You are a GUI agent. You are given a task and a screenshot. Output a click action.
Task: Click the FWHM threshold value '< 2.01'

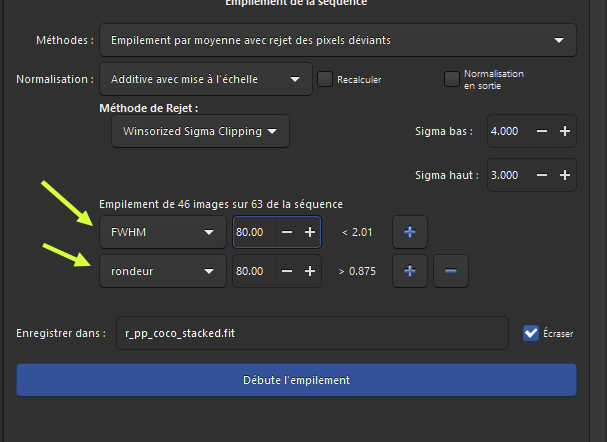(x=357, y=232)
